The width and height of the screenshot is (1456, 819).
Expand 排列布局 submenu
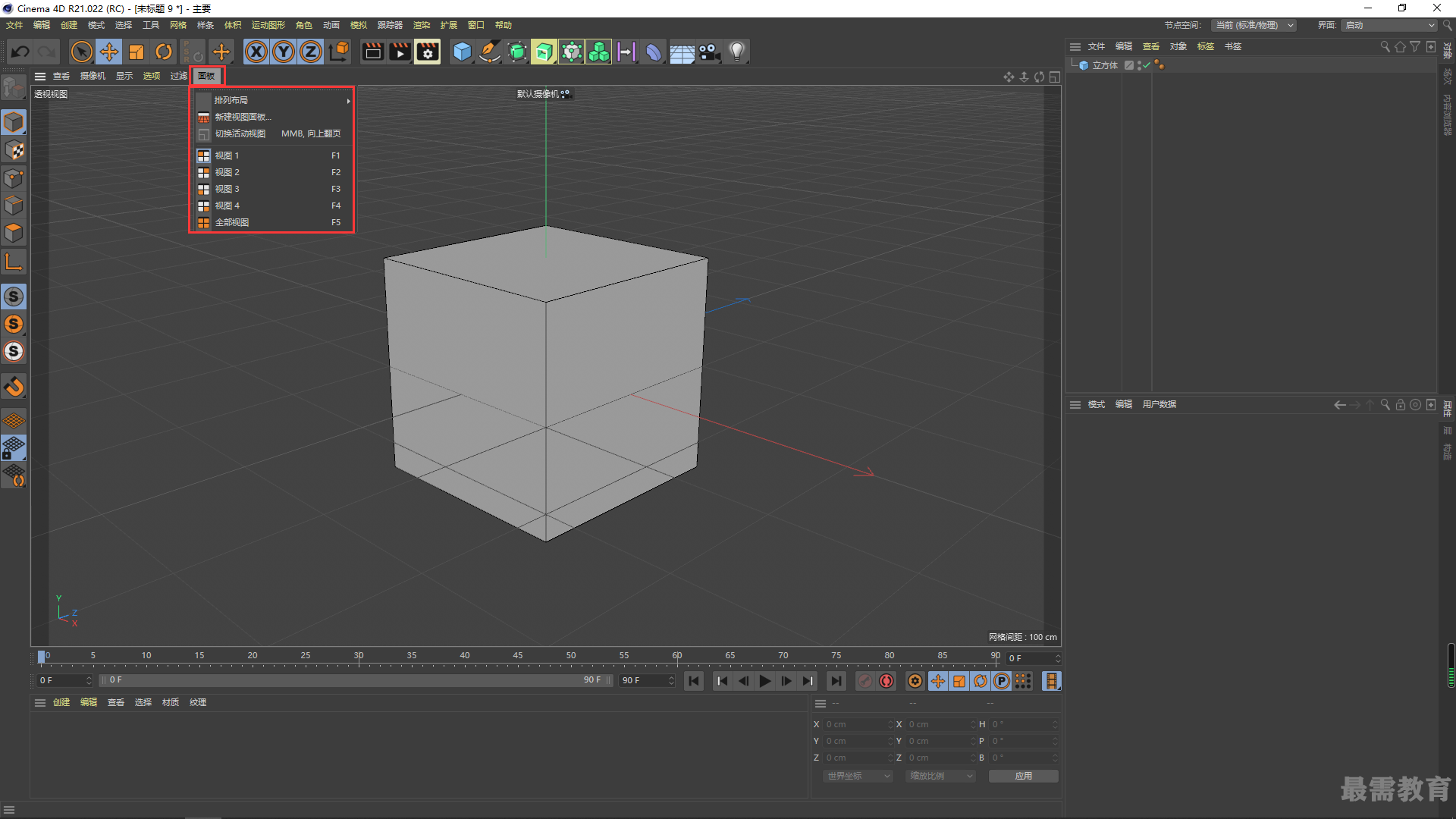[271, 100]
